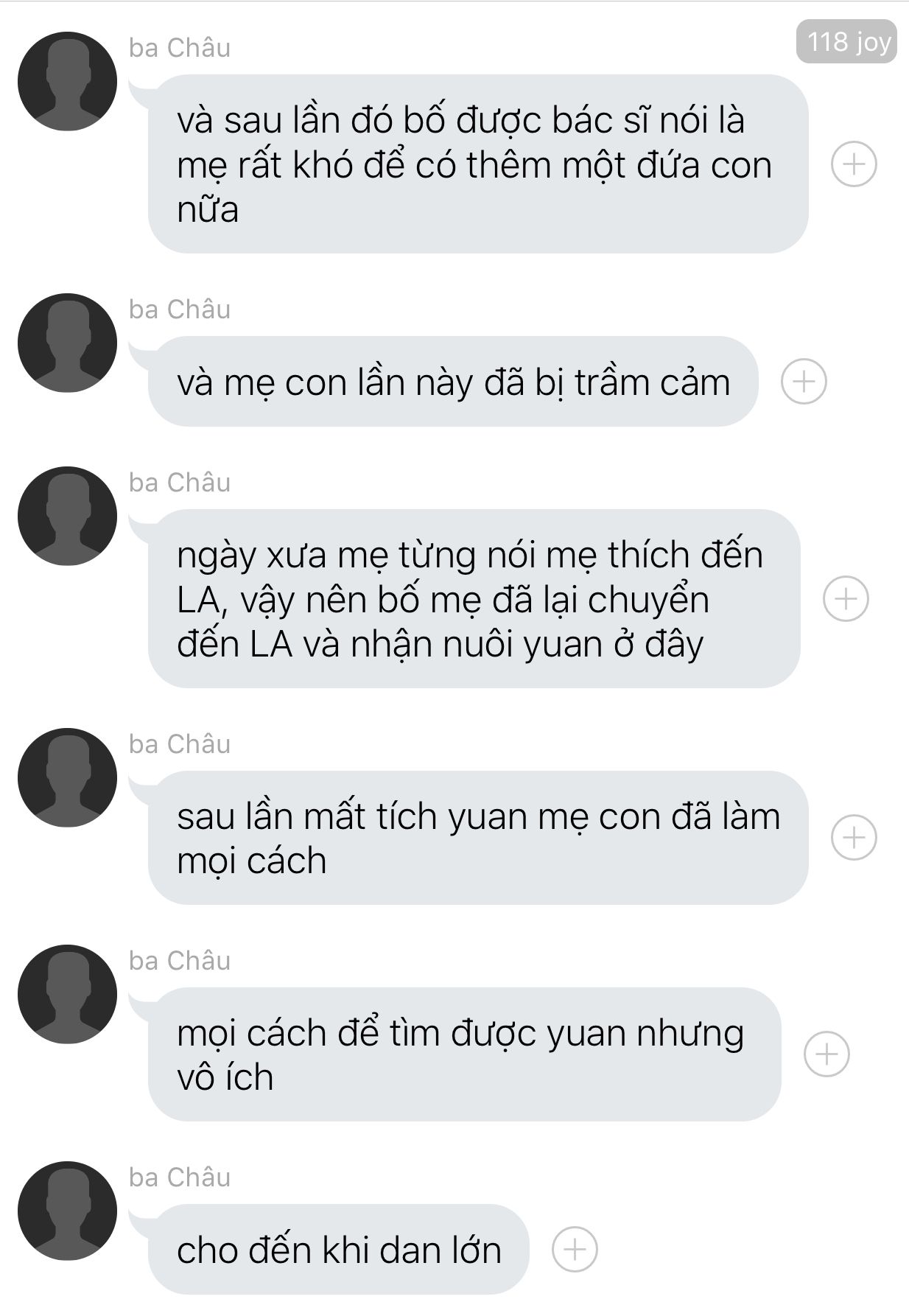Select the 'mọi cách để tìm được yuan' bubble
The height and width of the screenshot is (1316, 909).
point(464,1054)
